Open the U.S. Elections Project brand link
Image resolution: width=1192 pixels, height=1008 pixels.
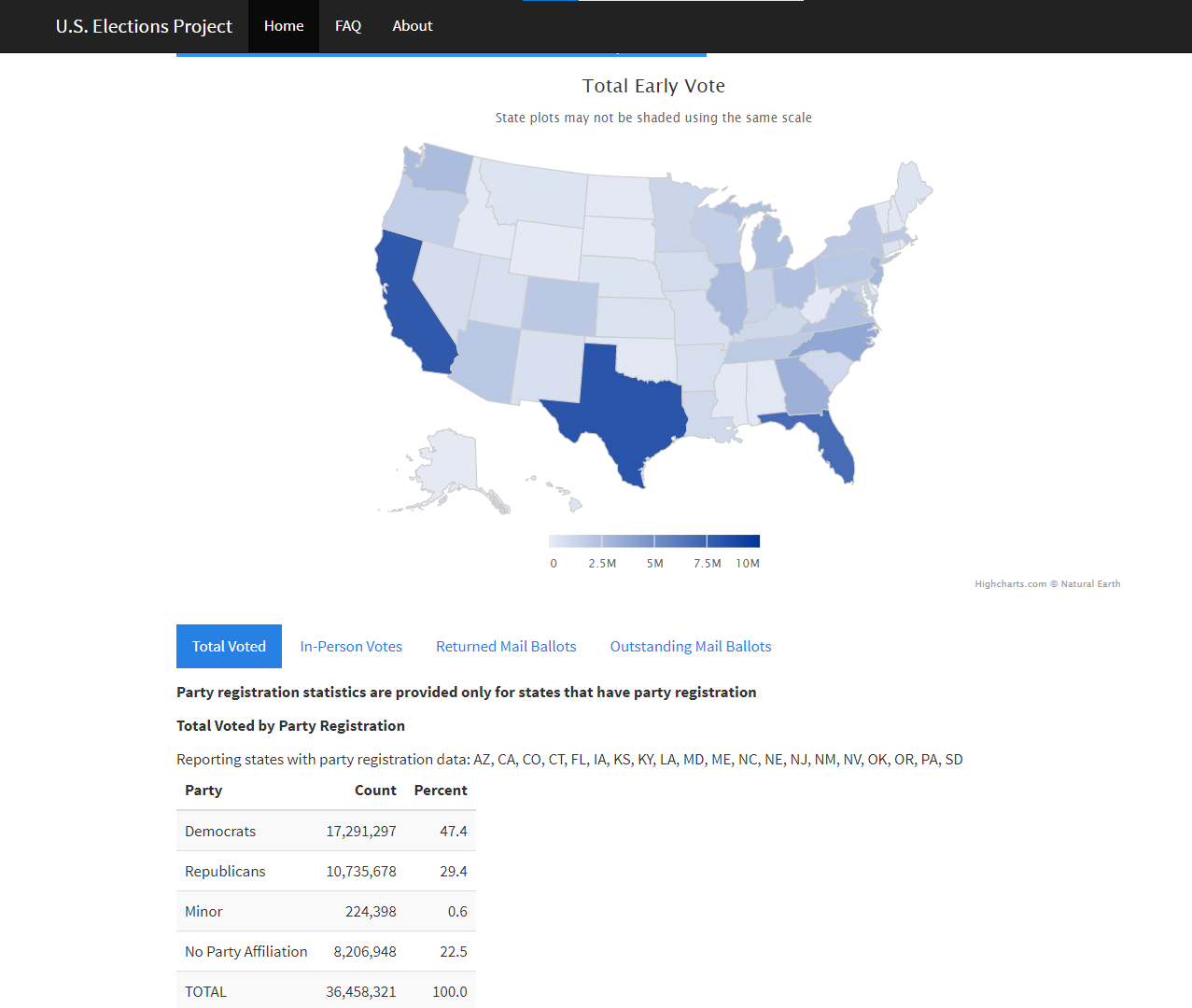point(144,26)
